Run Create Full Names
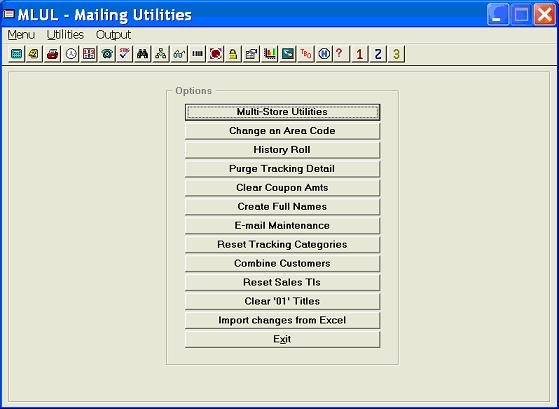 [282, 206]
